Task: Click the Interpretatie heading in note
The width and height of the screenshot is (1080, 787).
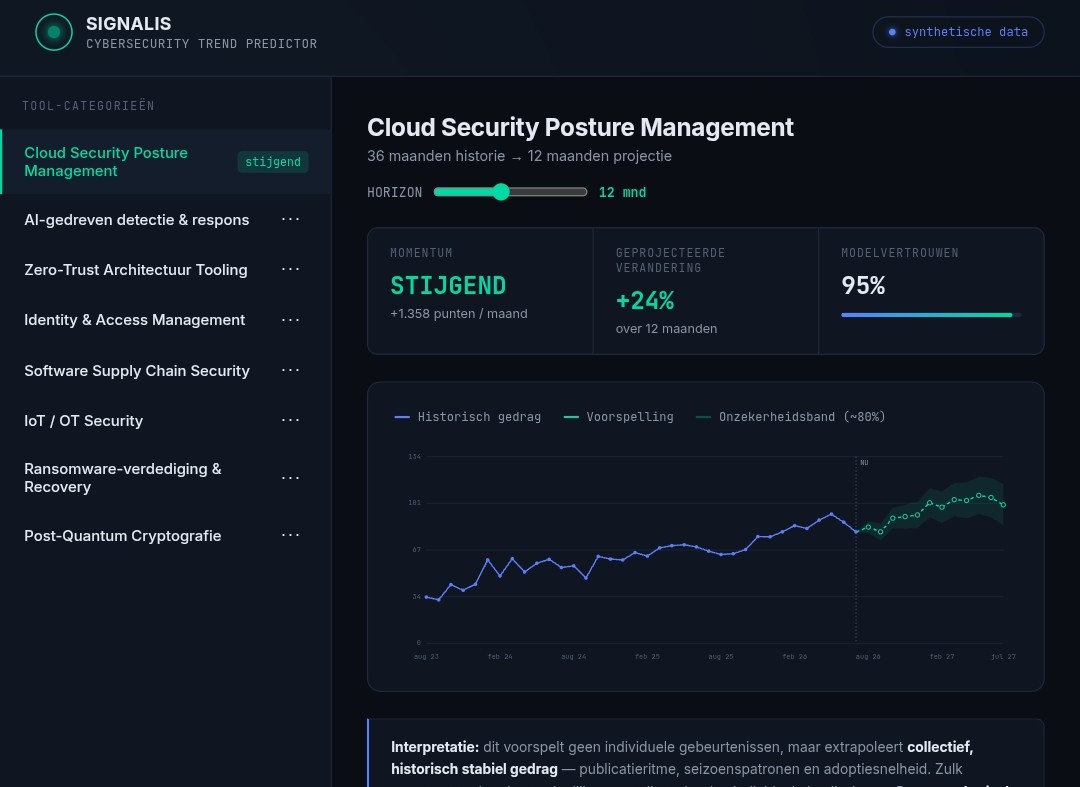Action: click(435, 747)
